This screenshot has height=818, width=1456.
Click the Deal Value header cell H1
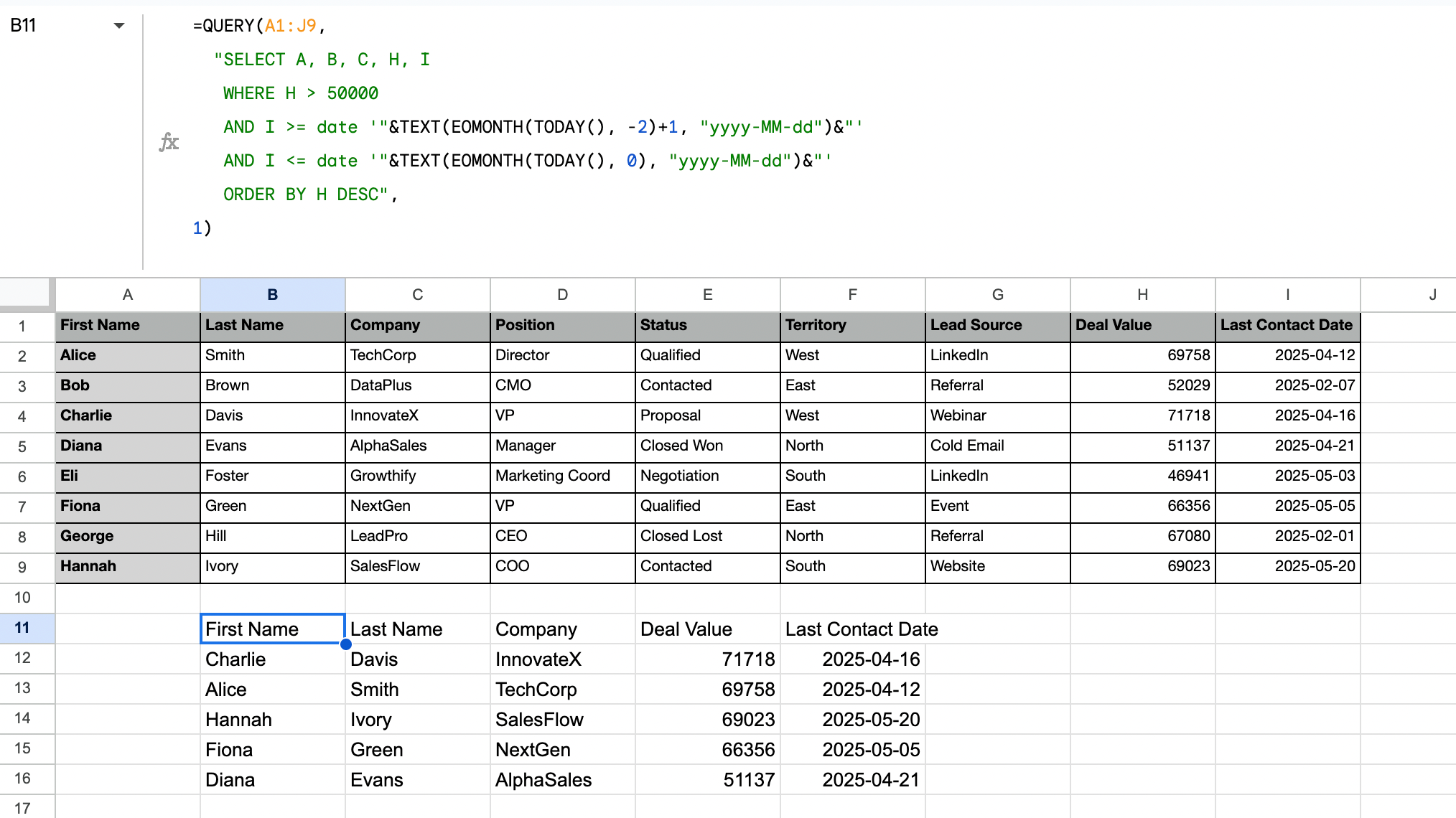(x=1142, y=325)
